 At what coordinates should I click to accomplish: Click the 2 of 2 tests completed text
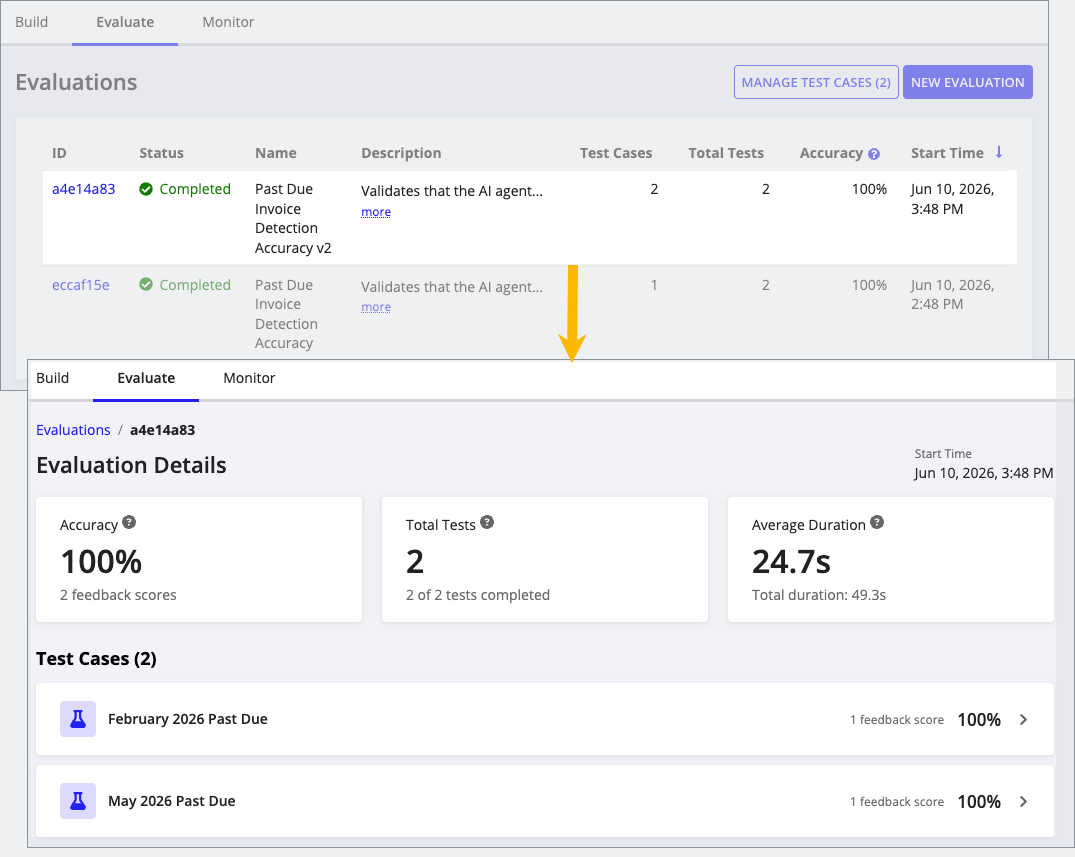478,595
